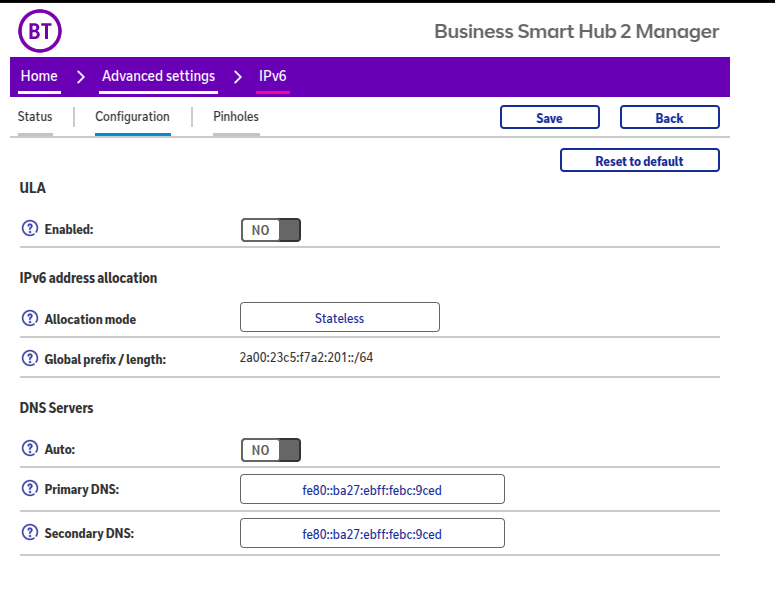This screenshot has height=602, width=775.
Task: Click the BT logo icon
Action: [40, 31]
